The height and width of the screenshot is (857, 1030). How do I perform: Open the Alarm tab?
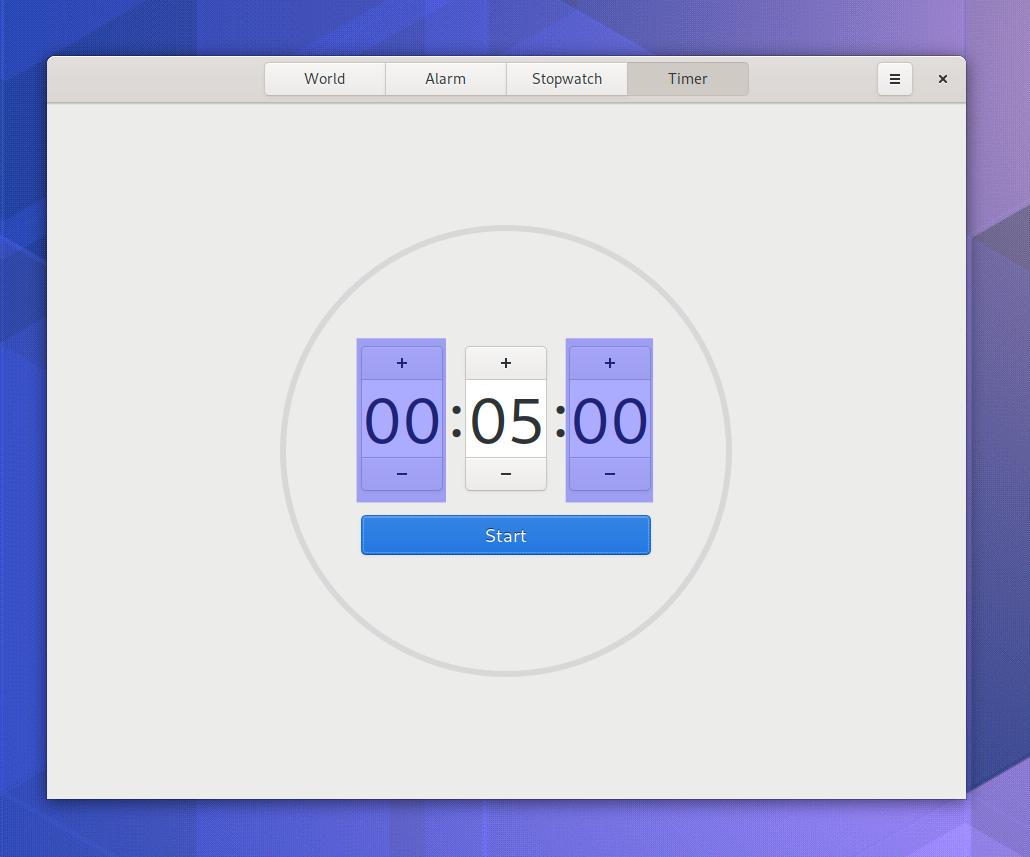tap(446, 79)
